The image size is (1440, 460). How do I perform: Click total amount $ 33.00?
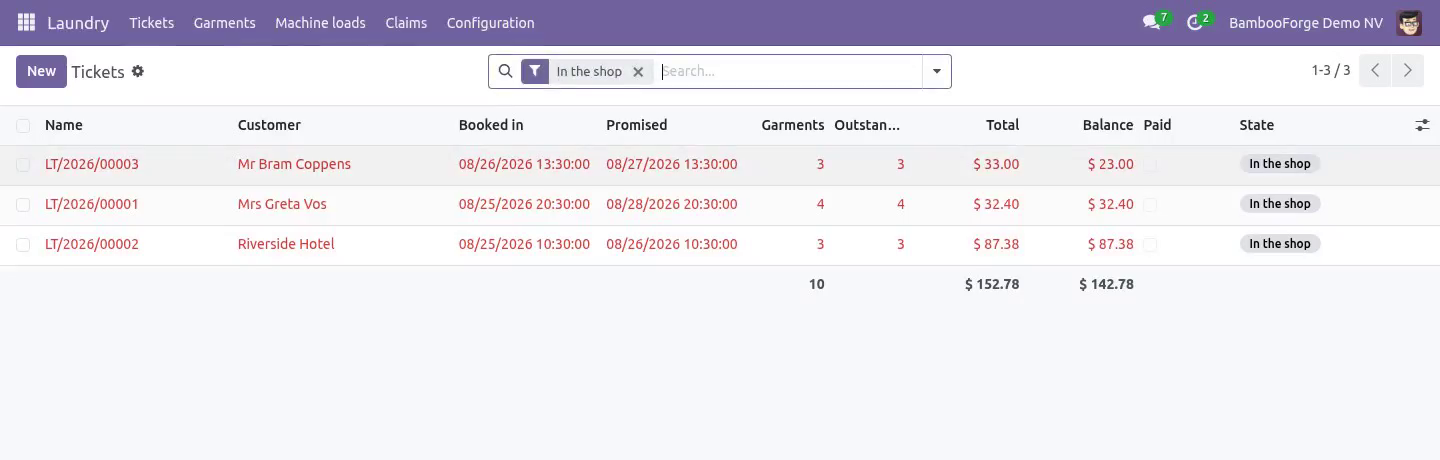click(x=996, y=164)
